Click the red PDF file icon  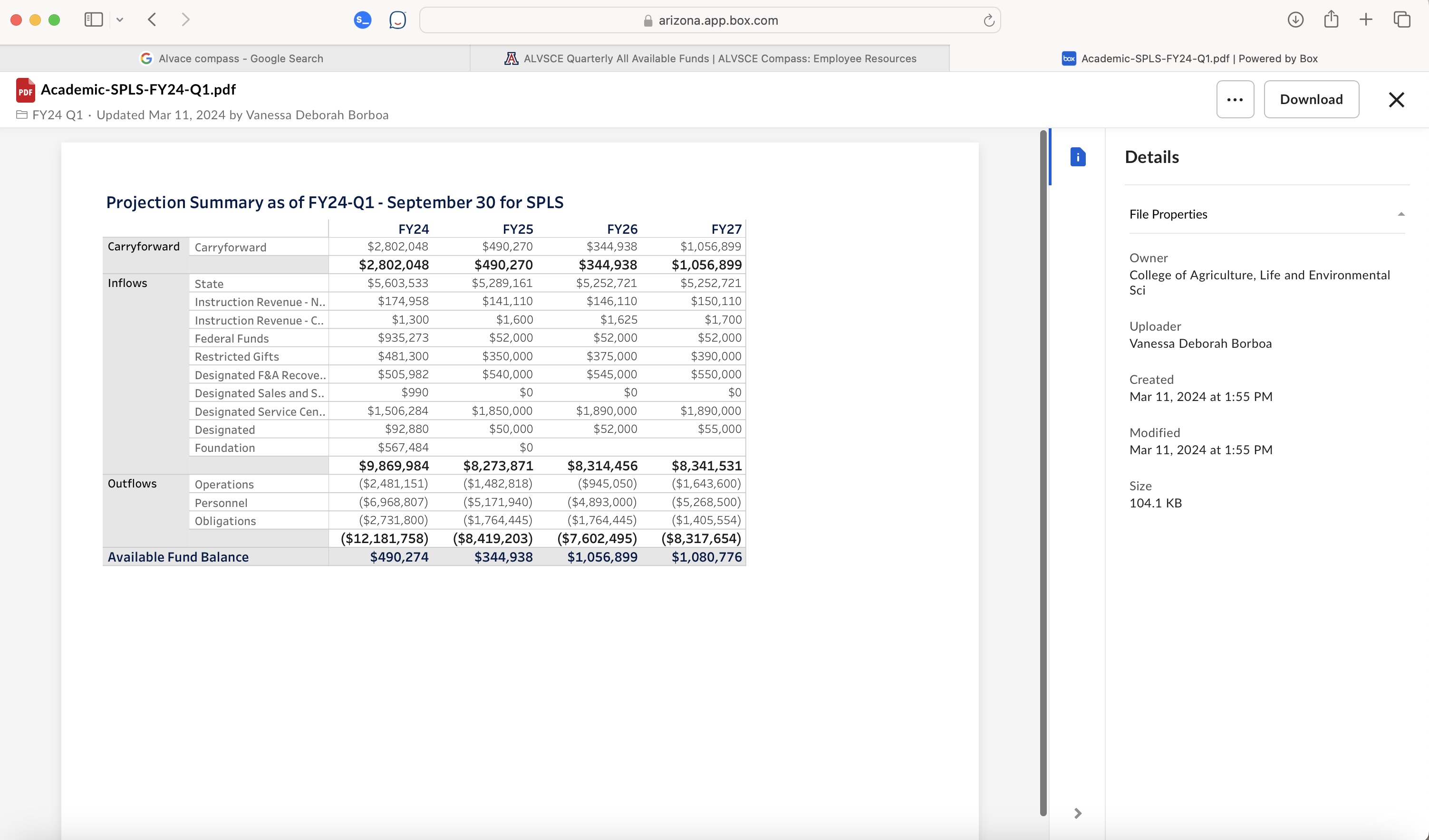[x=26, y=90]
